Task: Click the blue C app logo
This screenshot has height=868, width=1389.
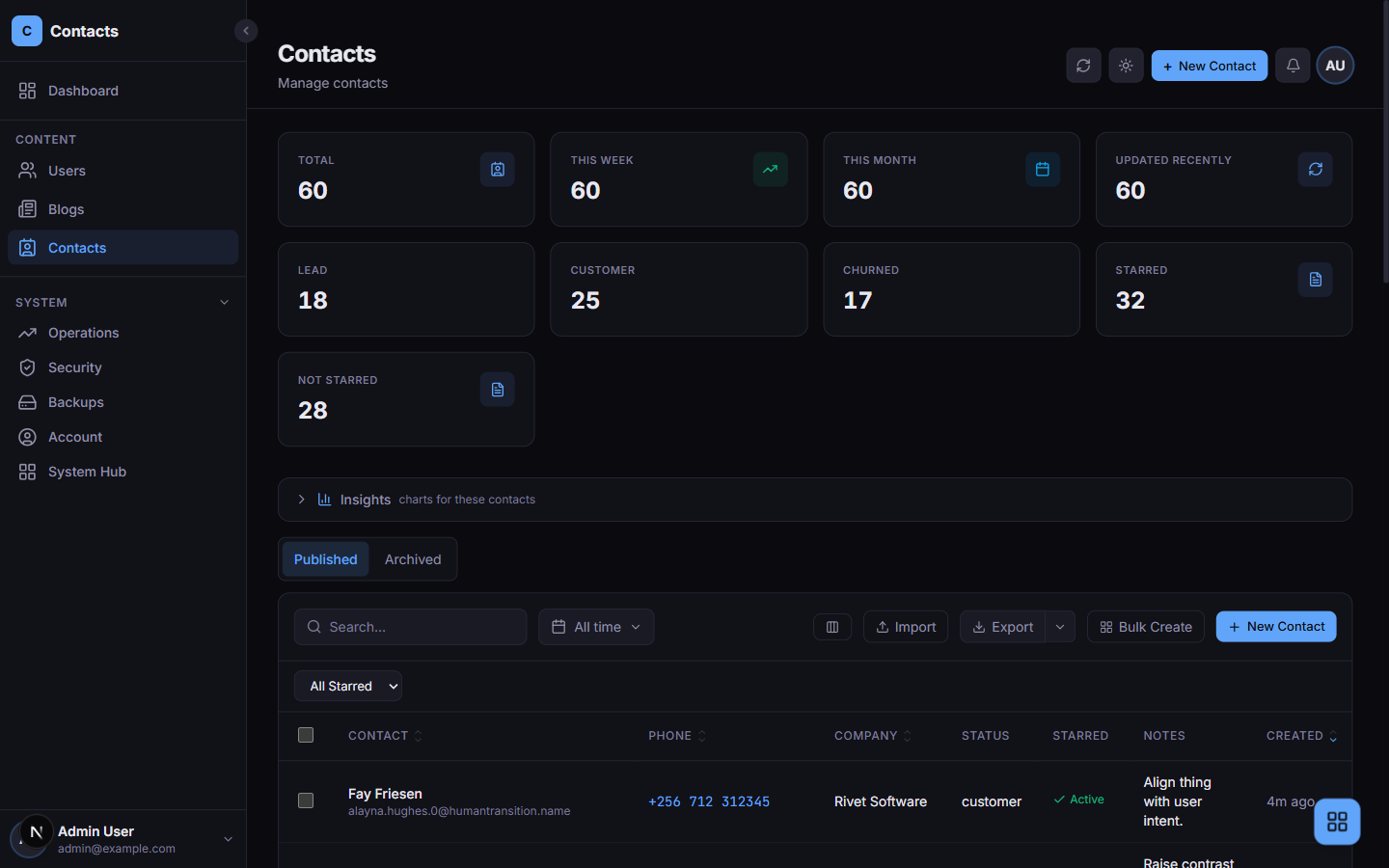Action: click(x=27, y=31)
